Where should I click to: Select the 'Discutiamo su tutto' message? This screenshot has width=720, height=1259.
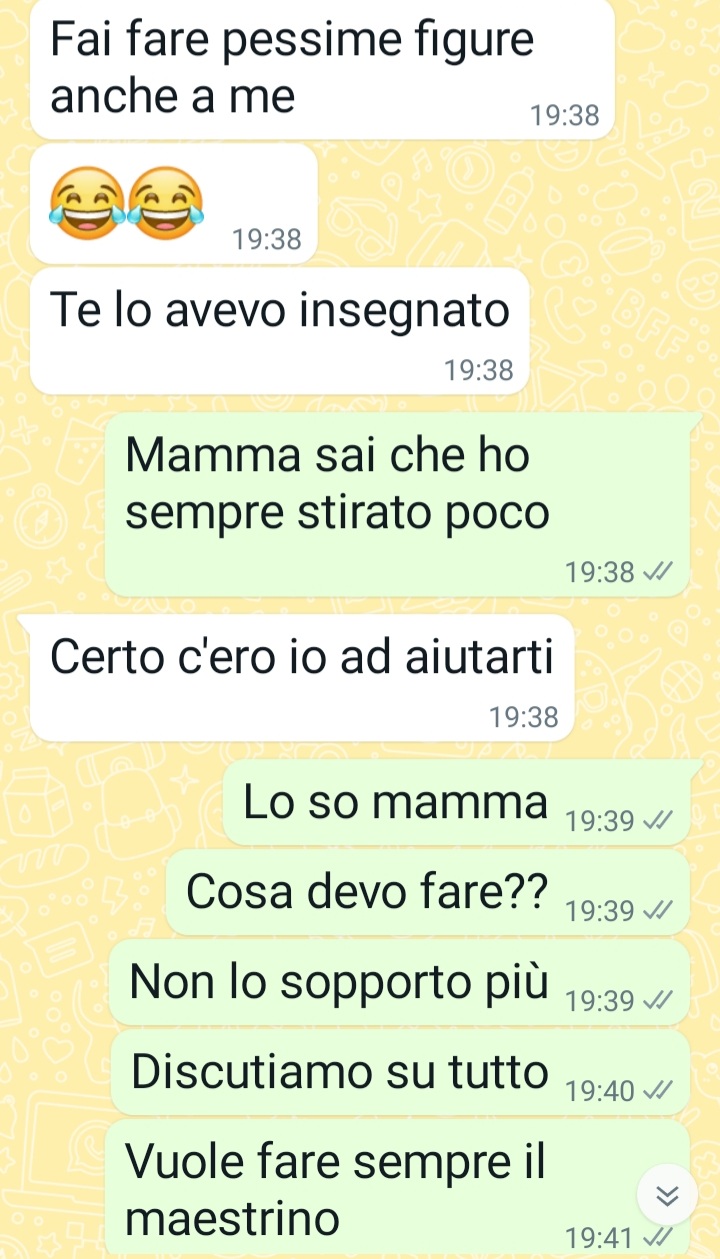click(400, 1072)
